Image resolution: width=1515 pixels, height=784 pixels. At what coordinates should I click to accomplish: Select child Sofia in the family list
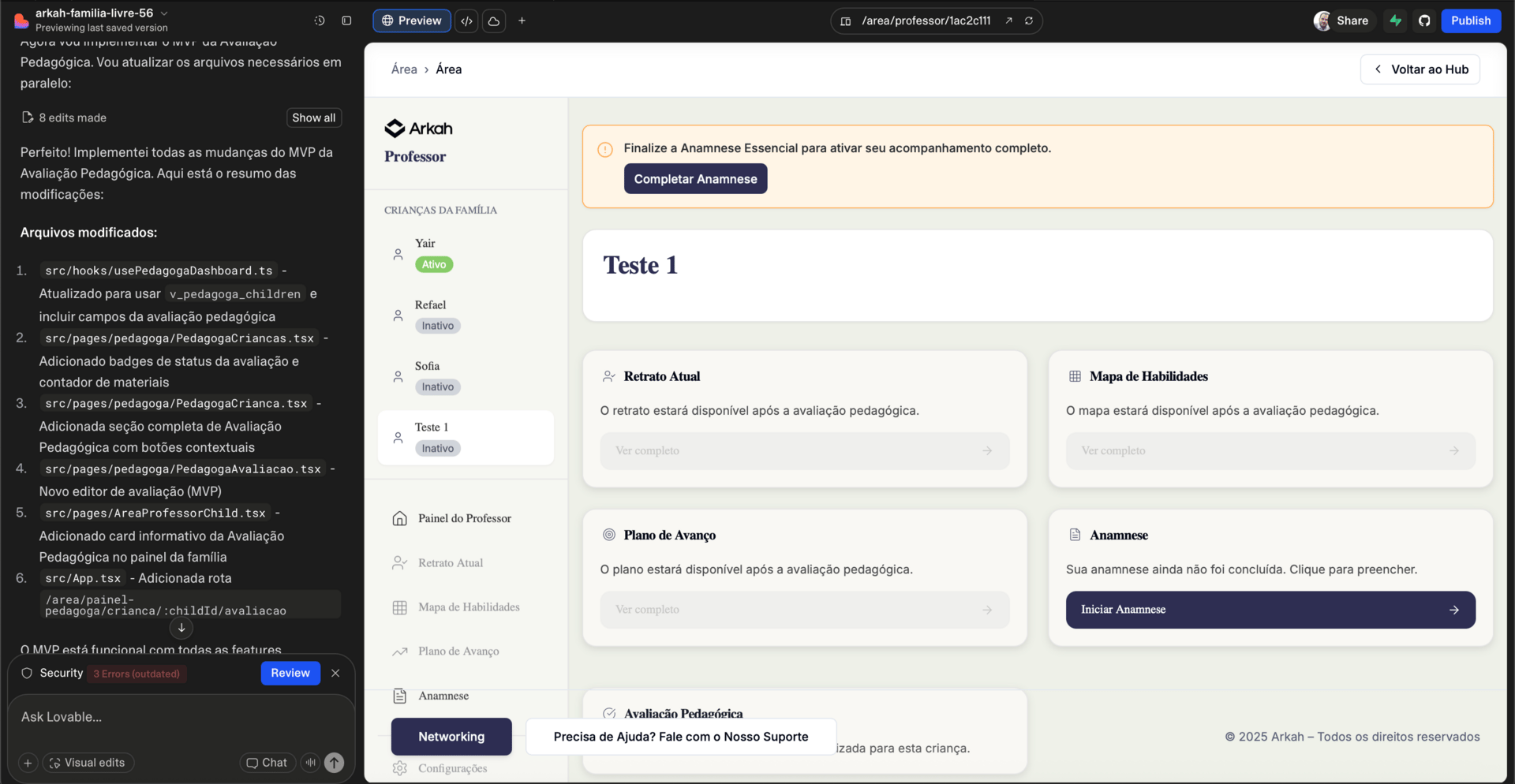coord(466,376)
